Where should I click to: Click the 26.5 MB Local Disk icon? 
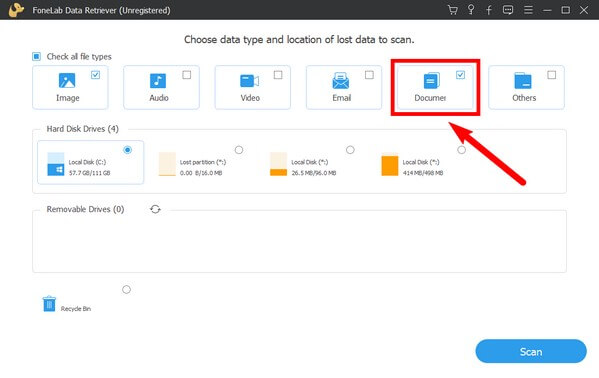tap(278, 164)
